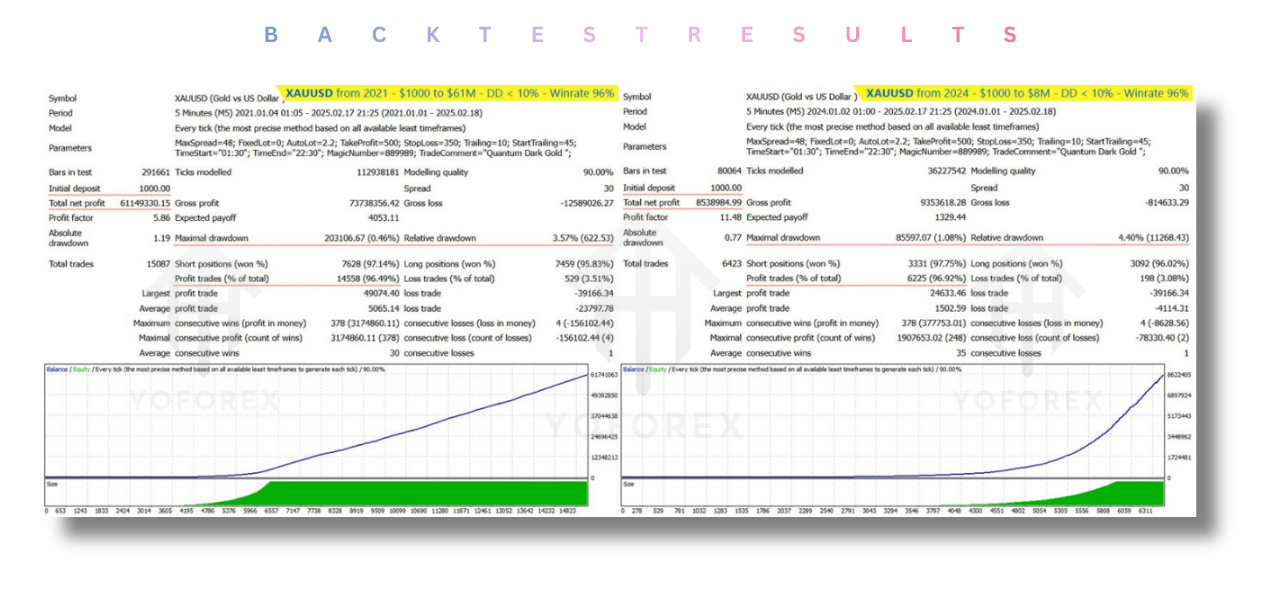Click profit factor value 11.48
Viewport: 1280px width, 596px height.
point(731,218)
